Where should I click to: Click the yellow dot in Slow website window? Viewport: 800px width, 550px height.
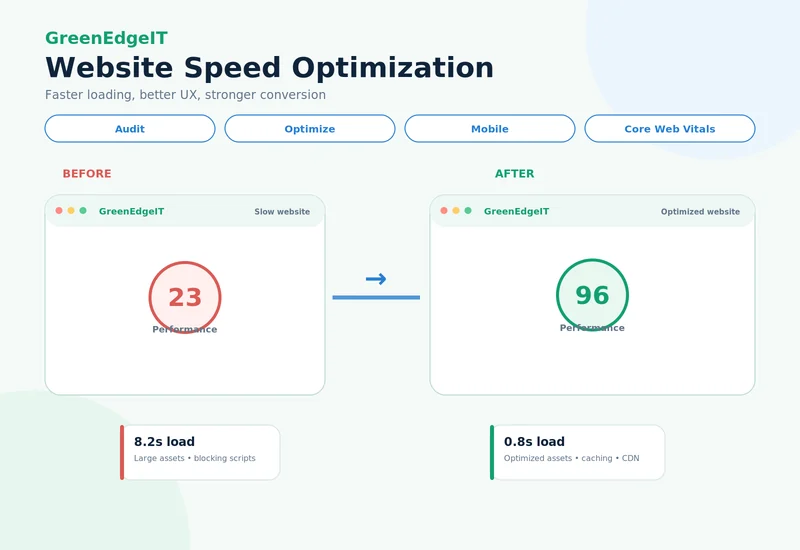(x=71, y=211)
